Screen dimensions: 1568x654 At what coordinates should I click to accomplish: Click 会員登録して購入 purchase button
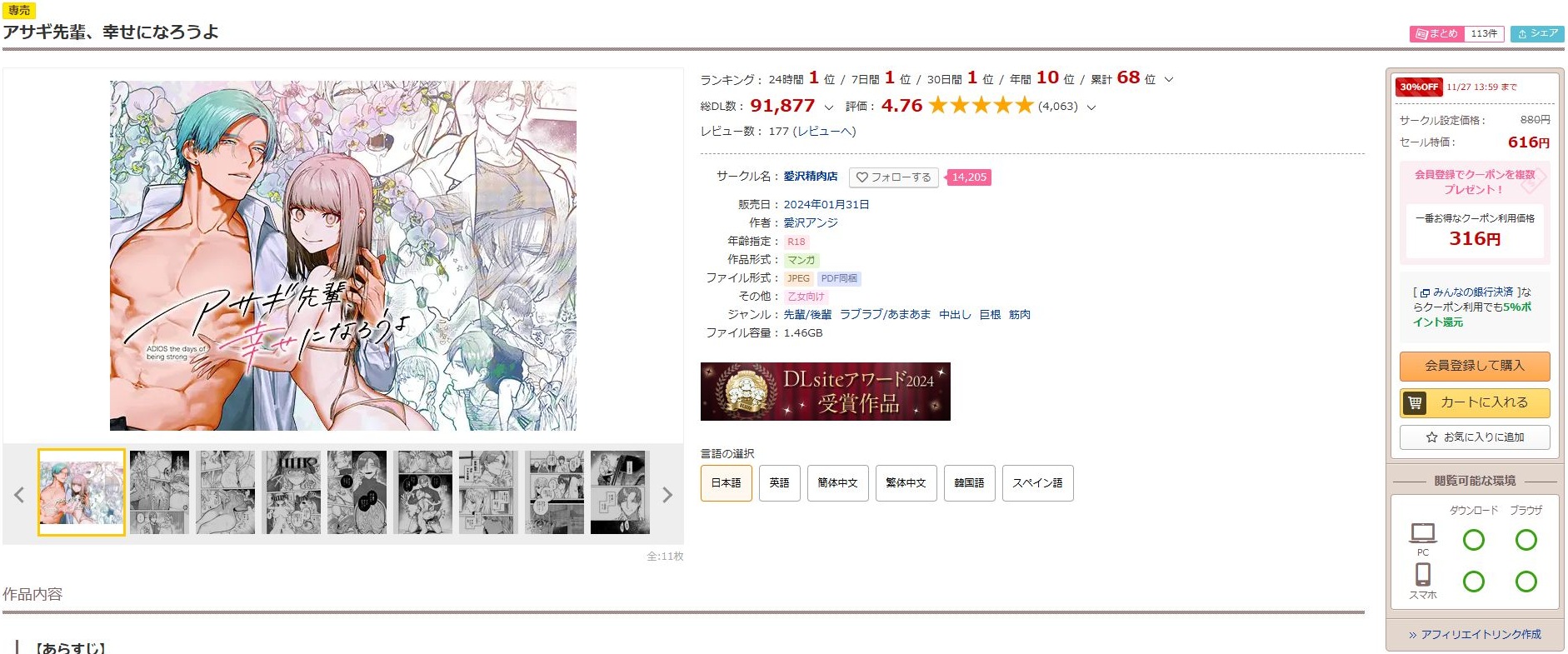coord(1475,366)
